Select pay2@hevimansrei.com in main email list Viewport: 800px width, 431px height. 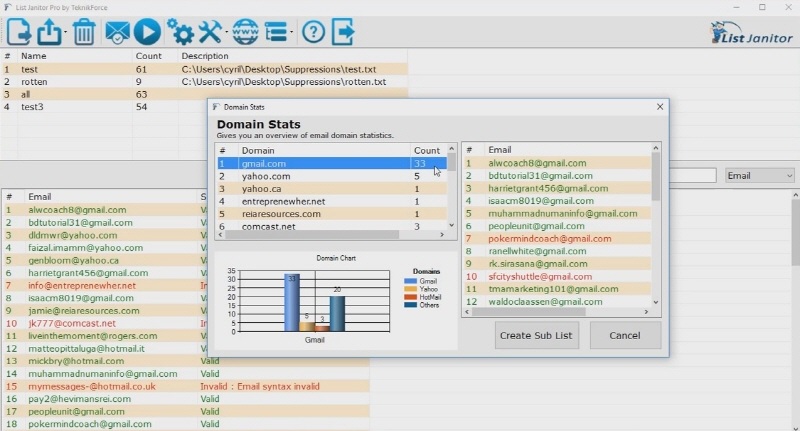pos(80,399)
